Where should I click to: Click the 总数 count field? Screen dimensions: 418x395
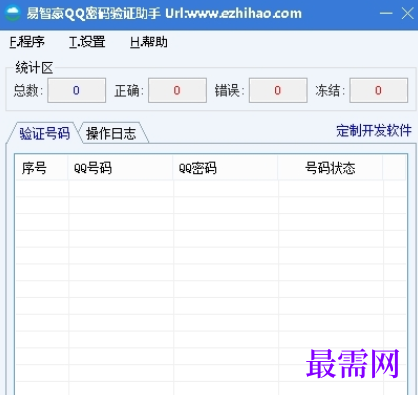click(x=77, y=90)
